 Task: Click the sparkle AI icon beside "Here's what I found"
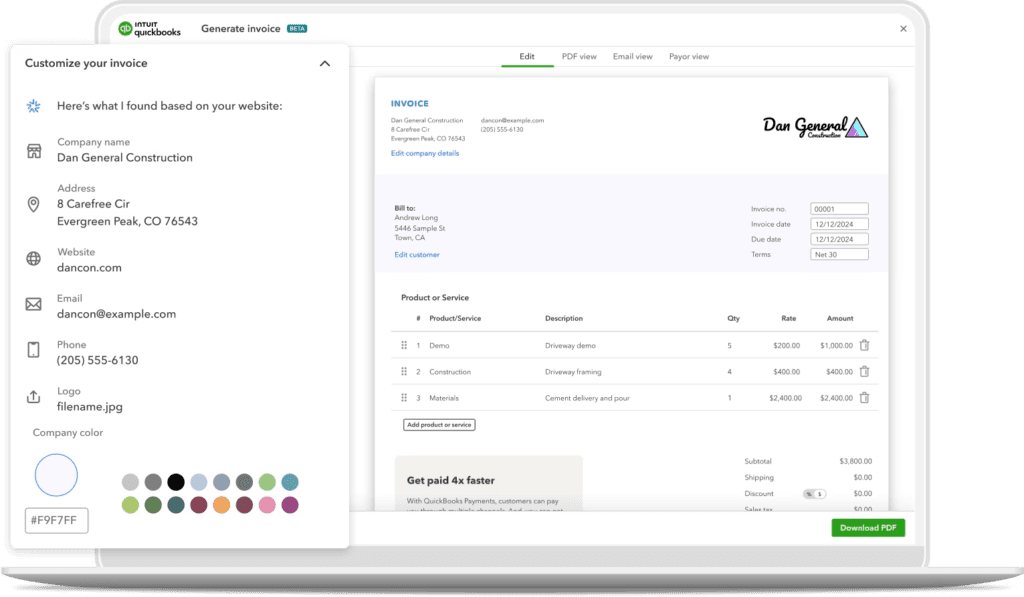coord(33,106)
